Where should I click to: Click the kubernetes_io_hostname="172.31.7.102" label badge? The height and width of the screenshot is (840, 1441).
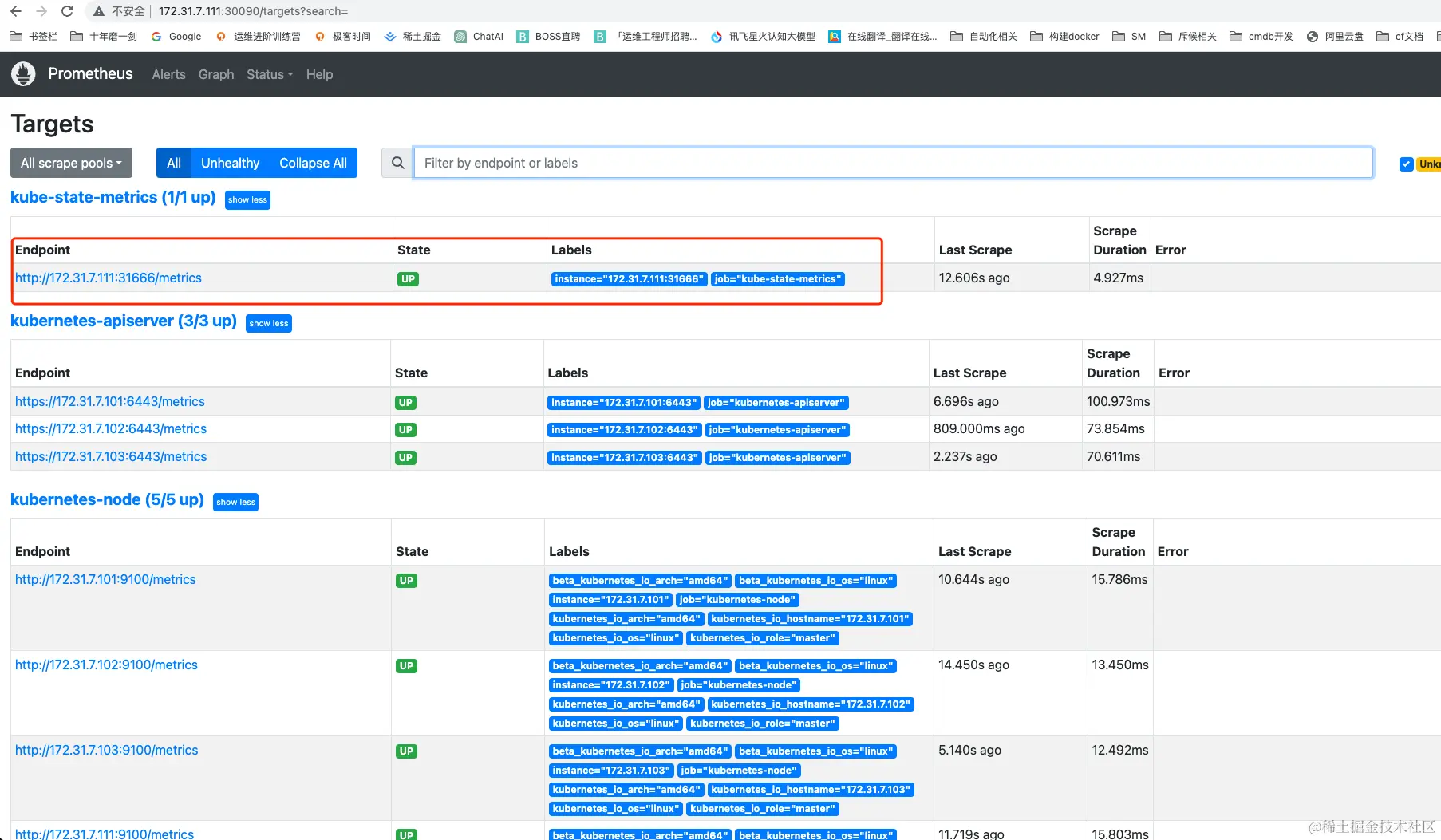811,704
